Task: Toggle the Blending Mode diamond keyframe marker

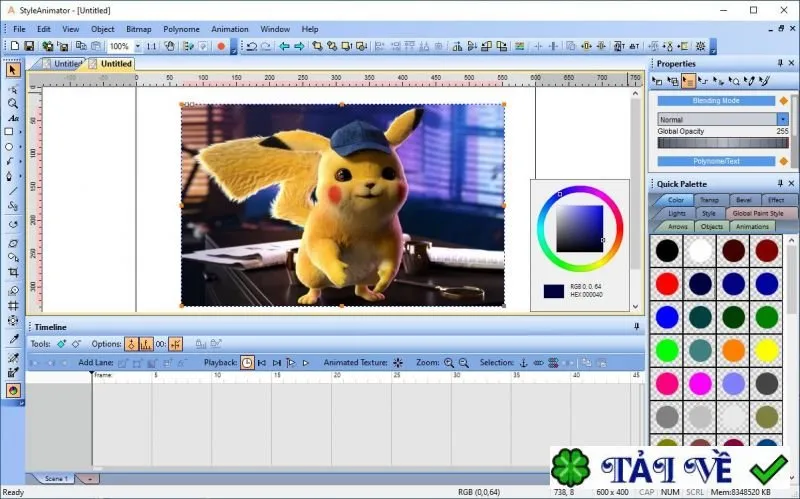Action: (x=784, y=101)
